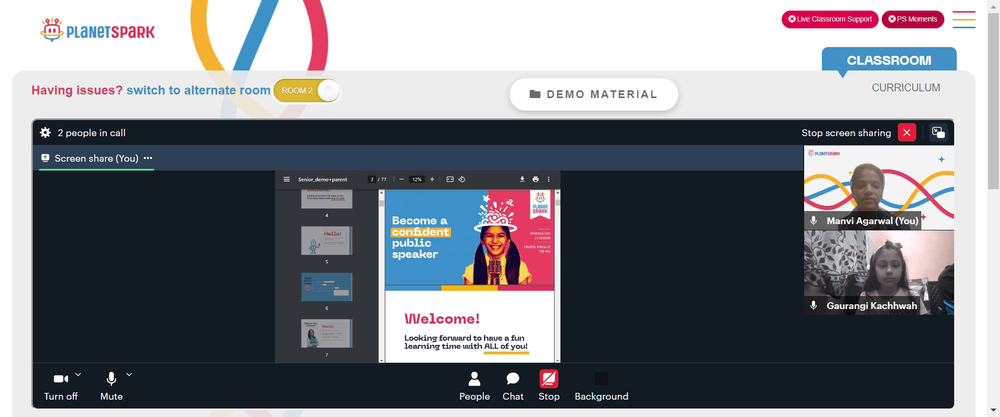Viewport: 1000px width, 417px height.
Task: Switch to the CURRICULUM tab
Action: click(x=906, y=88)
